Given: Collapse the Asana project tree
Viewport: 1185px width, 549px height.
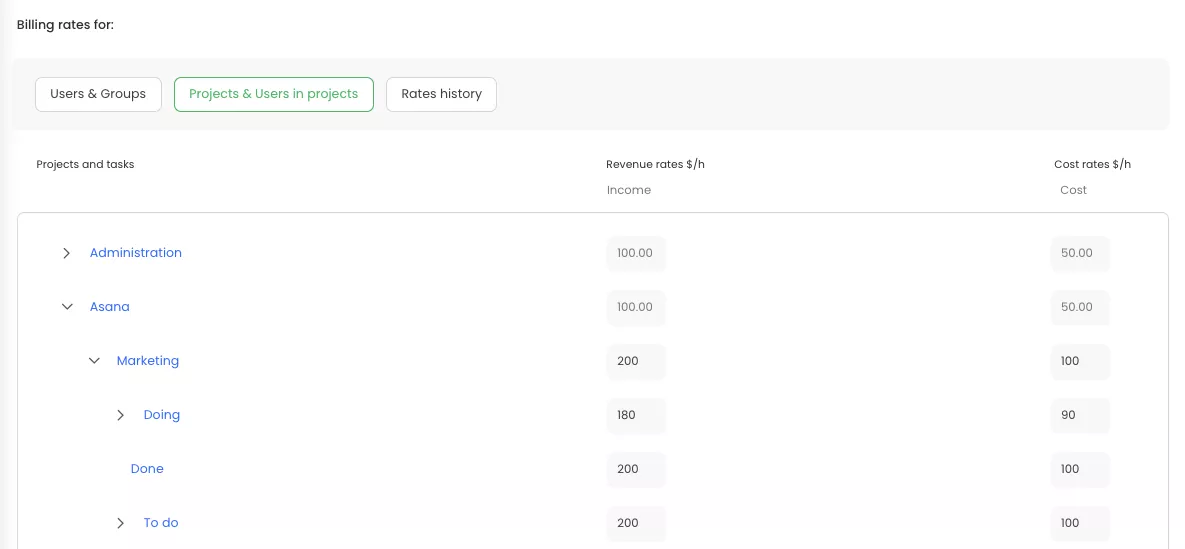Looking at the screenshot, I should [67, 307].
